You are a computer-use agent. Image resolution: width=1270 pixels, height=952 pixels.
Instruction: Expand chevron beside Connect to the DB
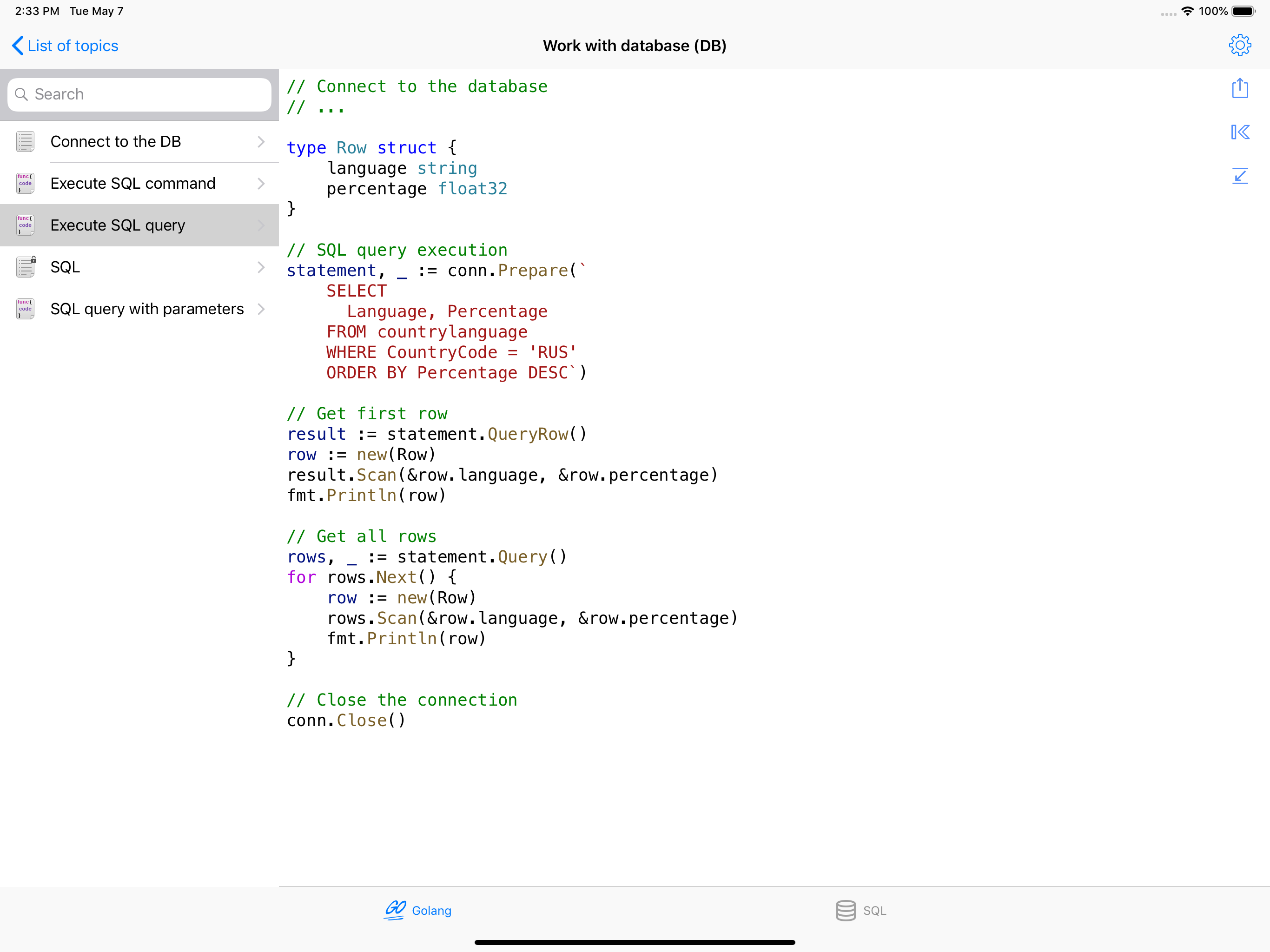[261, 142]
